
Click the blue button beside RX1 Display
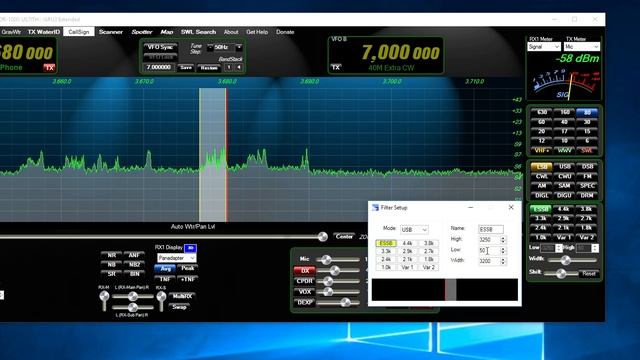coord(190,248)
